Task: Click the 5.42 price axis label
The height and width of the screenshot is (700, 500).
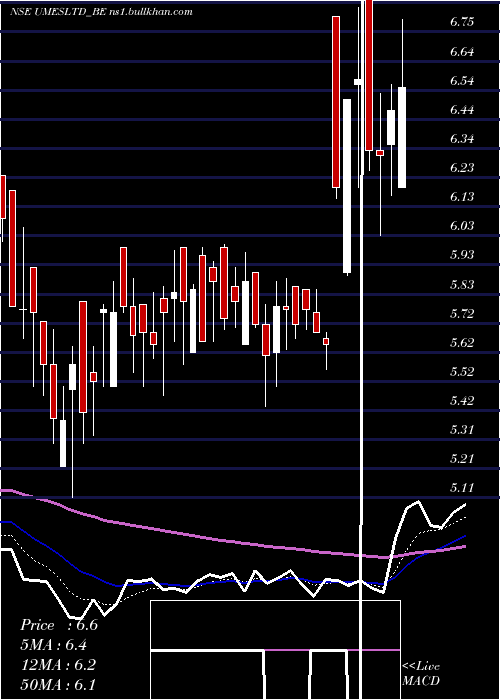Action: 462,400
